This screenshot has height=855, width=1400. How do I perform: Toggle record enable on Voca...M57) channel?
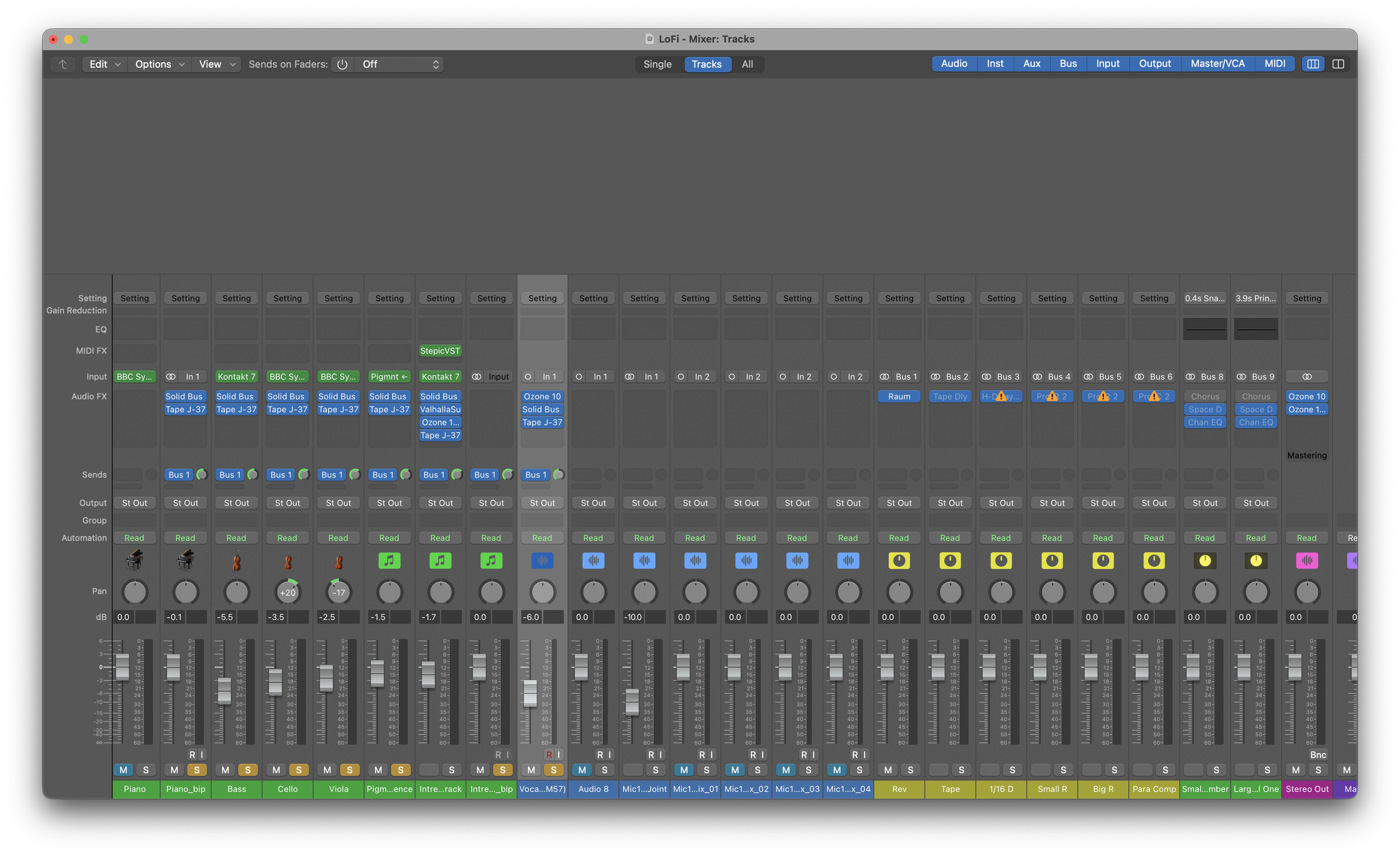click(x=549, y=754)
